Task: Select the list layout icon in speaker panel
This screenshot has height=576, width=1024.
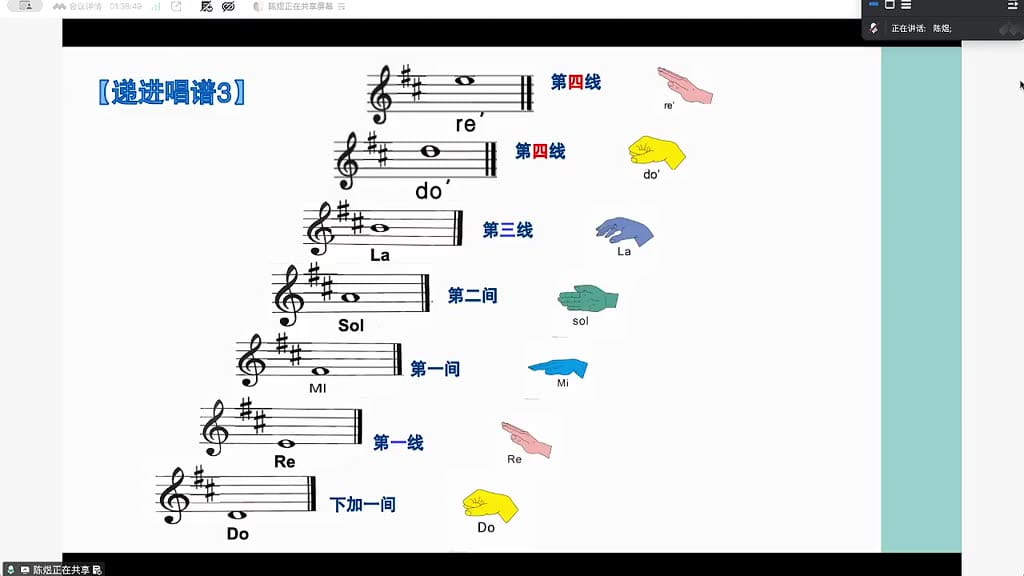Action: [906, 5]
